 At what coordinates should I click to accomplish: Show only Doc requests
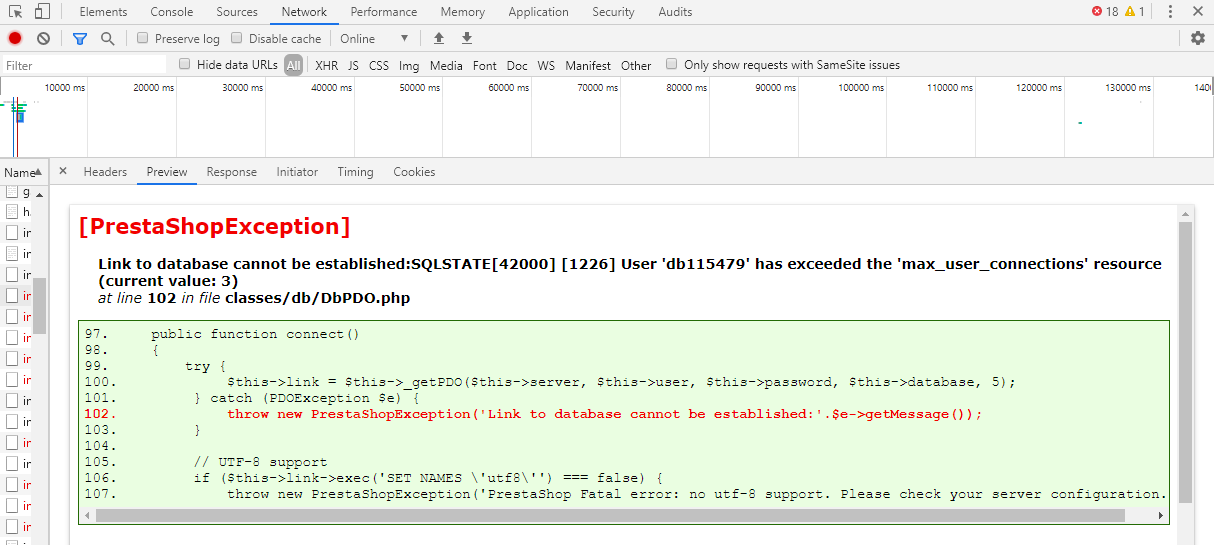517,65
